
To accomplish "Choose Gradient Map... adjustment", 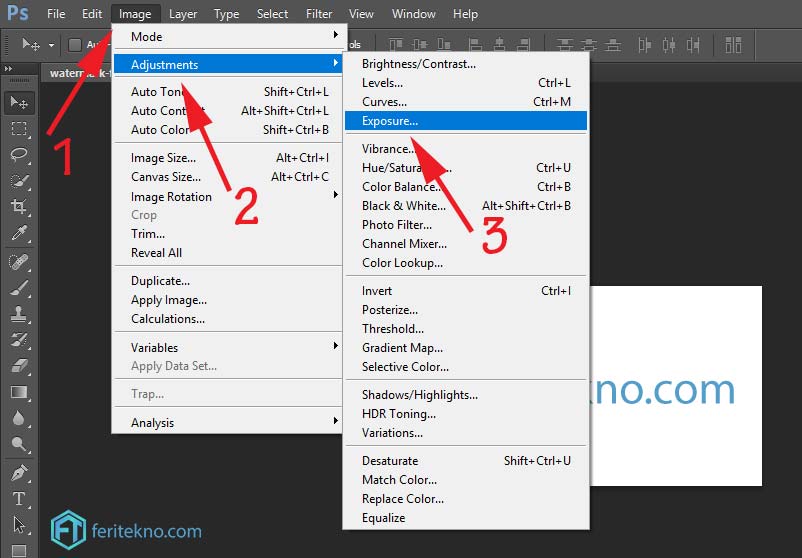I will click(x=466, y=347).
